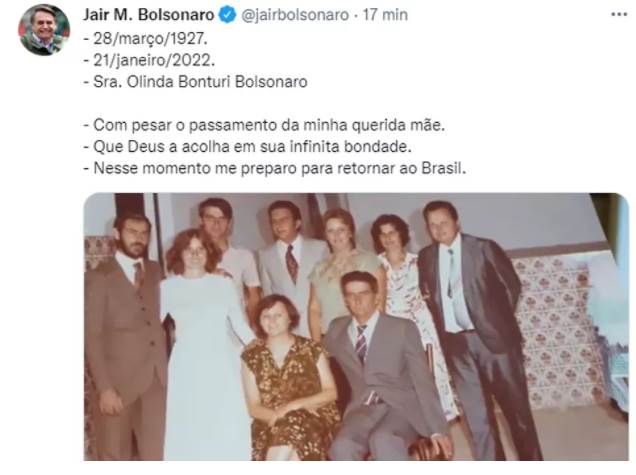Open the attached family photo
Viewport: 636px width, 475px height.
(356, 327)
